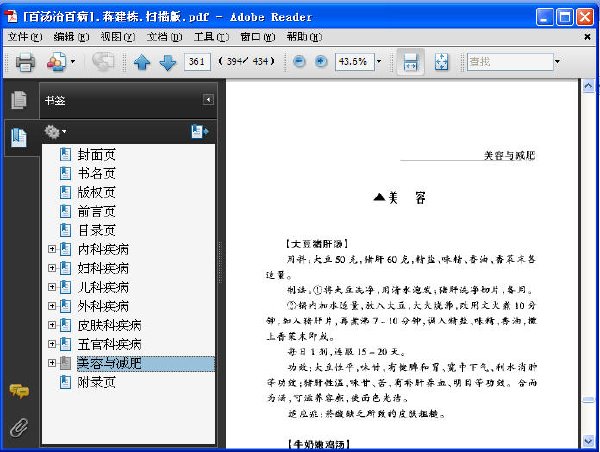The width and height of the screenshot is (600, 452).
Task: Maximize the Adobe Reader window
Action: (565, 16)
